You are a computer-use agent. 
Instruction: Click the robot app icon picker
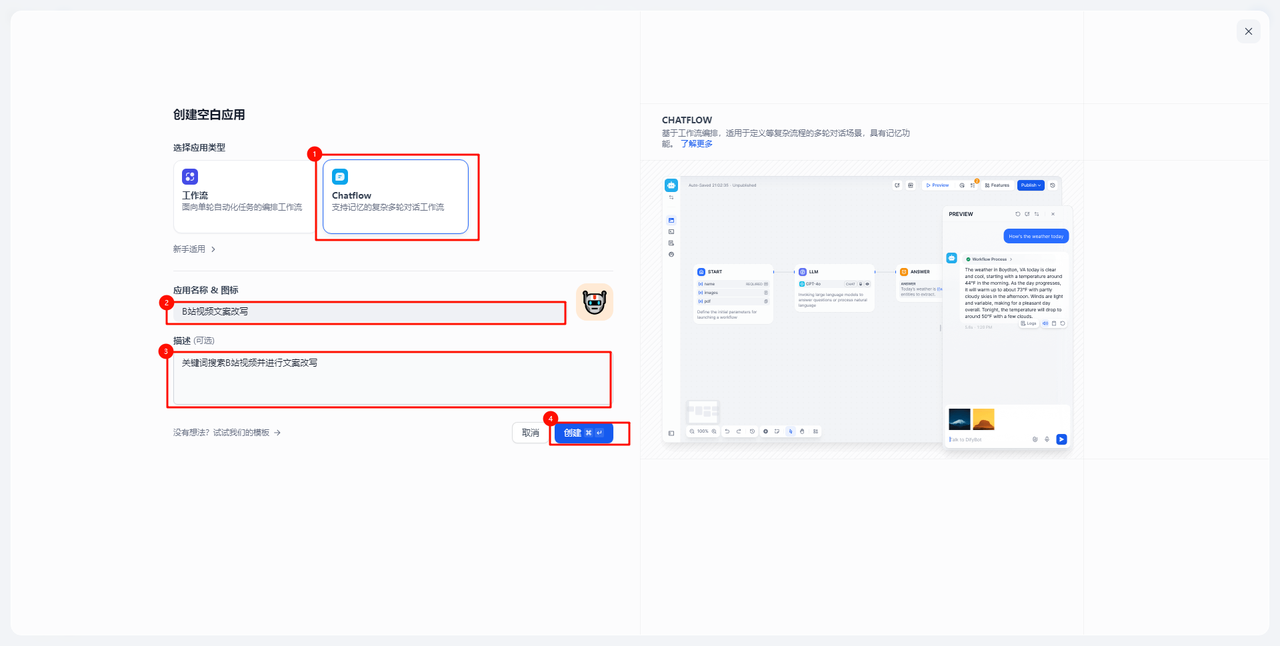tap(594, 303)
